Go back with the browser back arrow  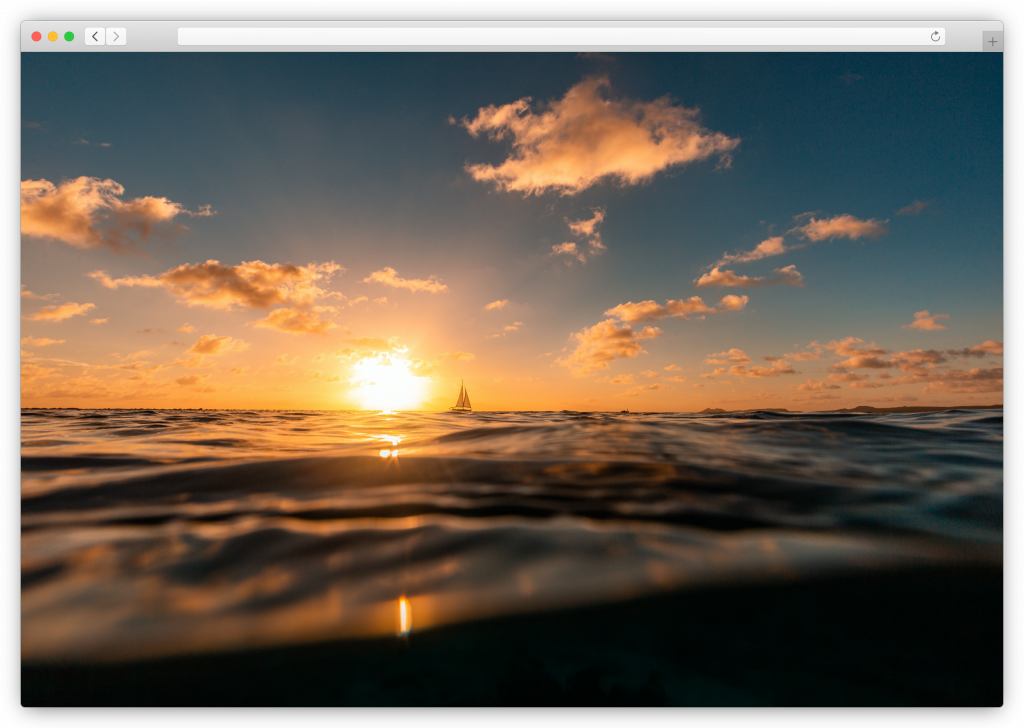95,37
